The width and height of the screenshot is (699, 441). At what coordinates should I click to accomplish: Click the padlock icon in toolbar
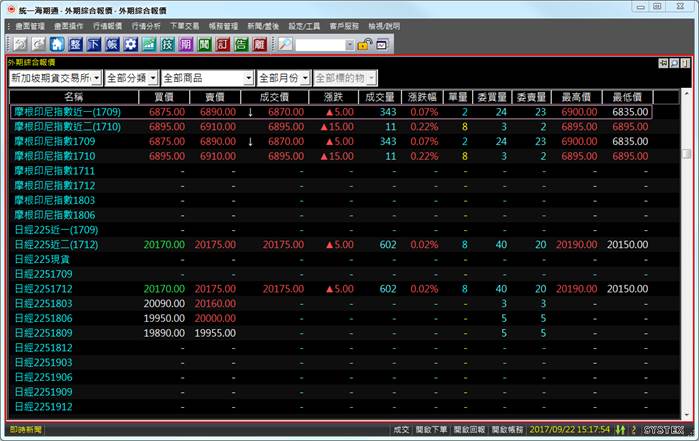[364, 45]
